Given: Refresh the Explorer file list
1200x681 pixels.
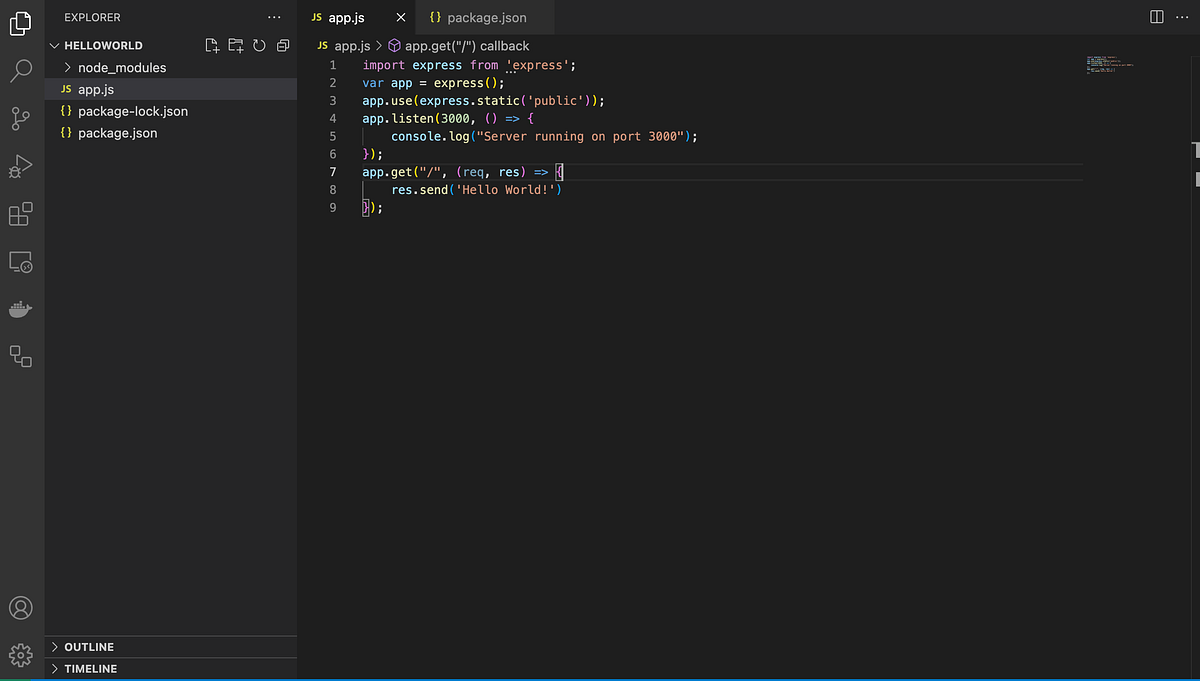Looking at the screenshot, I should (x=259, y=44).
